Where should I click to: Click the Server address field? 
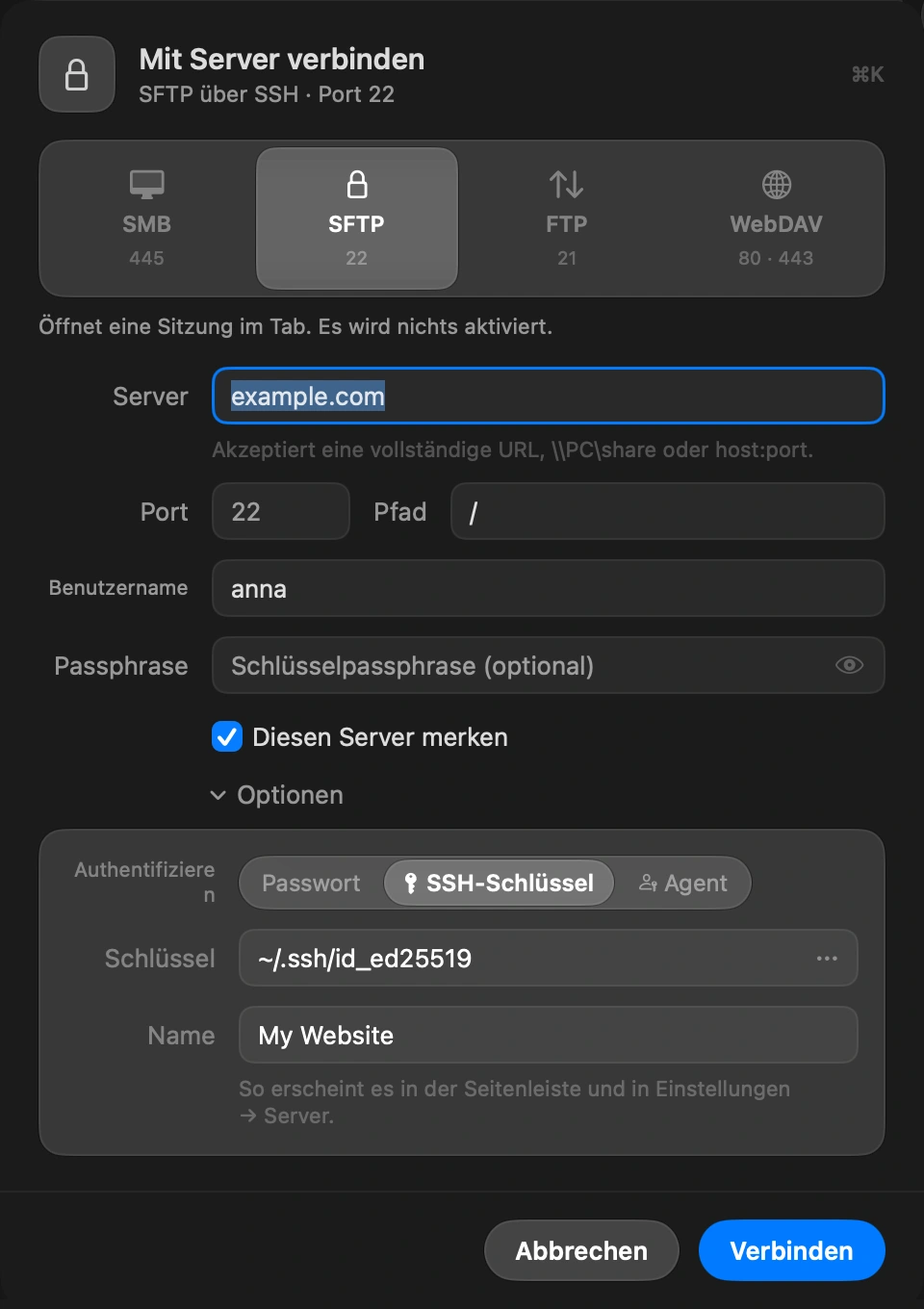[548, 396]
